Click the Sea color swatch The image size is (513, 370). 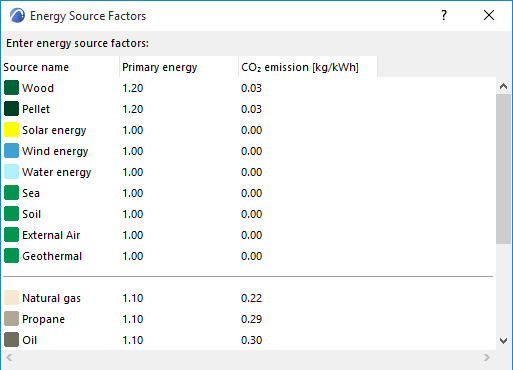(11, 193)
